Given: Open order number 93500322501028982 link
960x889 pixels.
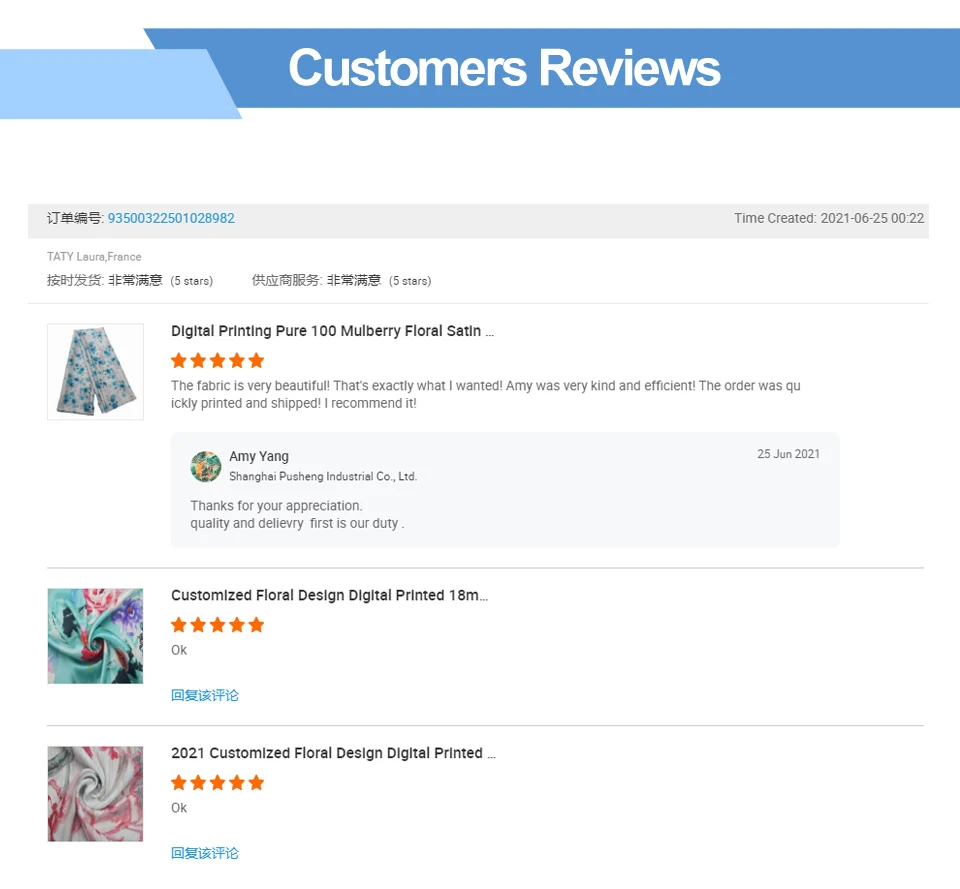Looking at the screenshot, I should tap(171, 219).
